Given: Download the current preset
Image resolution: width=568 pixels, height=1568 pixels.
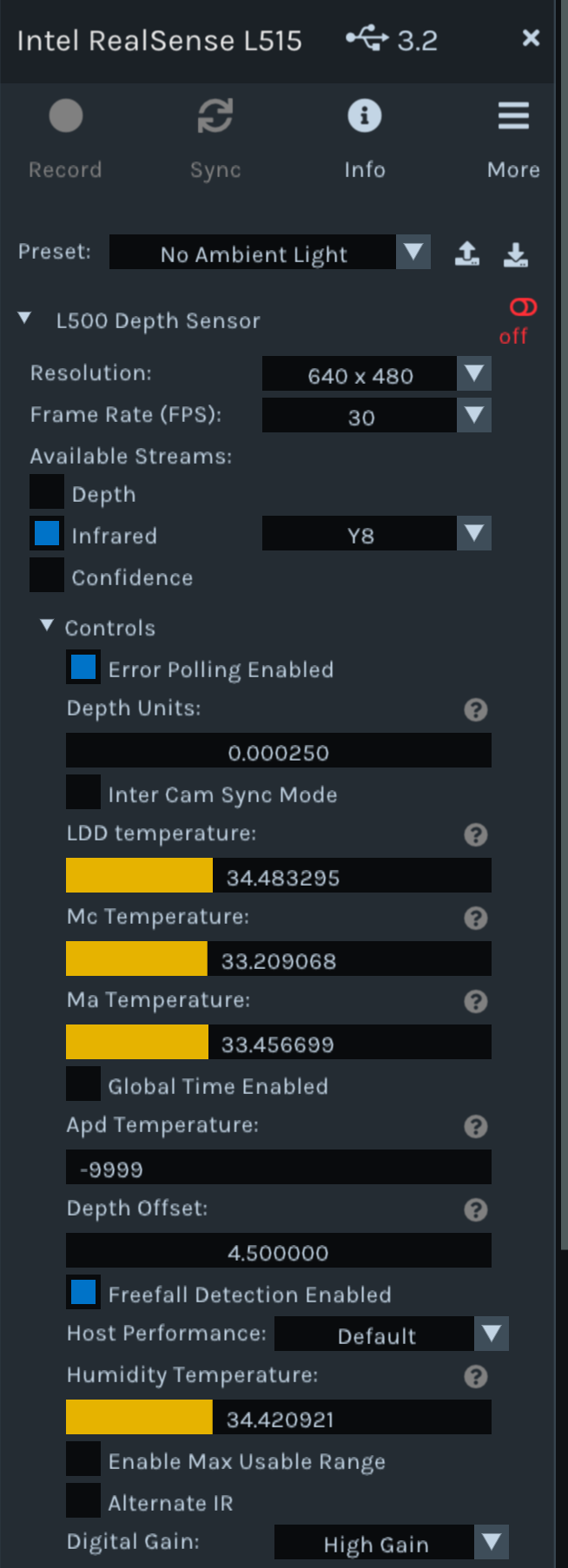Looking at the screenshot, I should pos(516,253).
